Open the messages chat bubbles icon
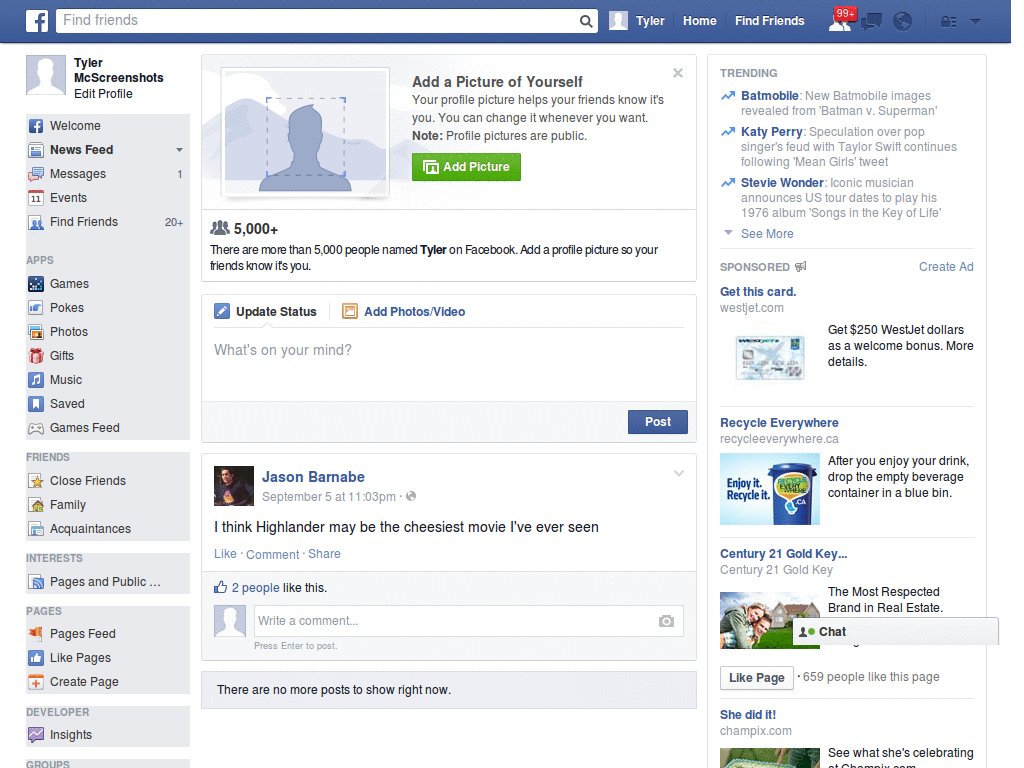 [x=871, y=22]
